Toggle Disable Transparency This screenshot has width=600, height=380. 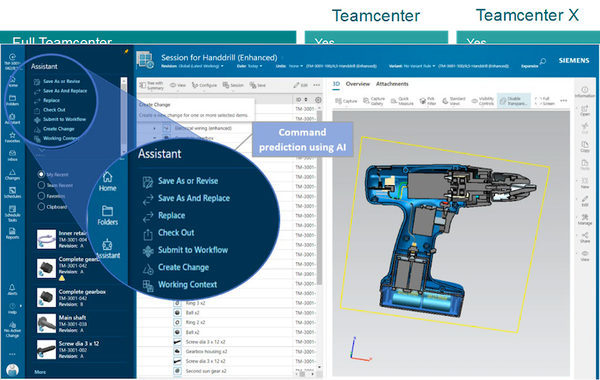514,101
